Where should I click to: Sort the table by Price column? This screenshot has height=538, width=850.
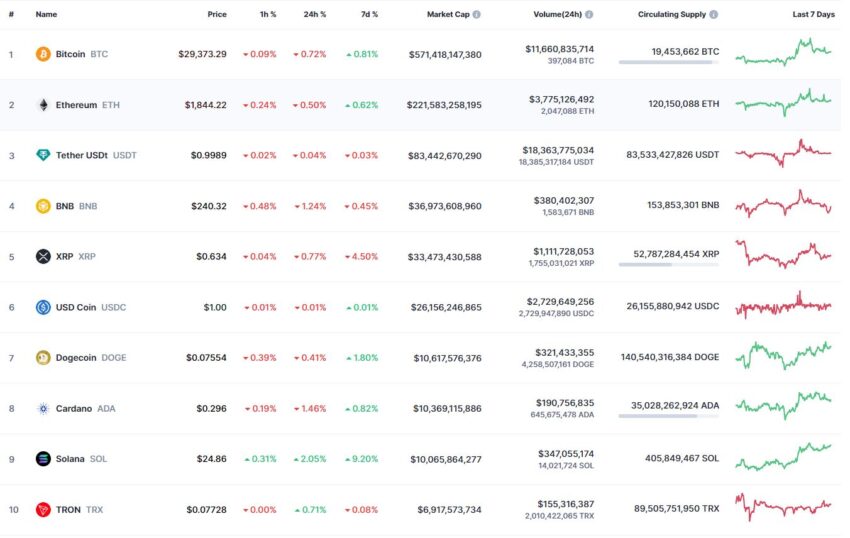[x=217, y=15]
